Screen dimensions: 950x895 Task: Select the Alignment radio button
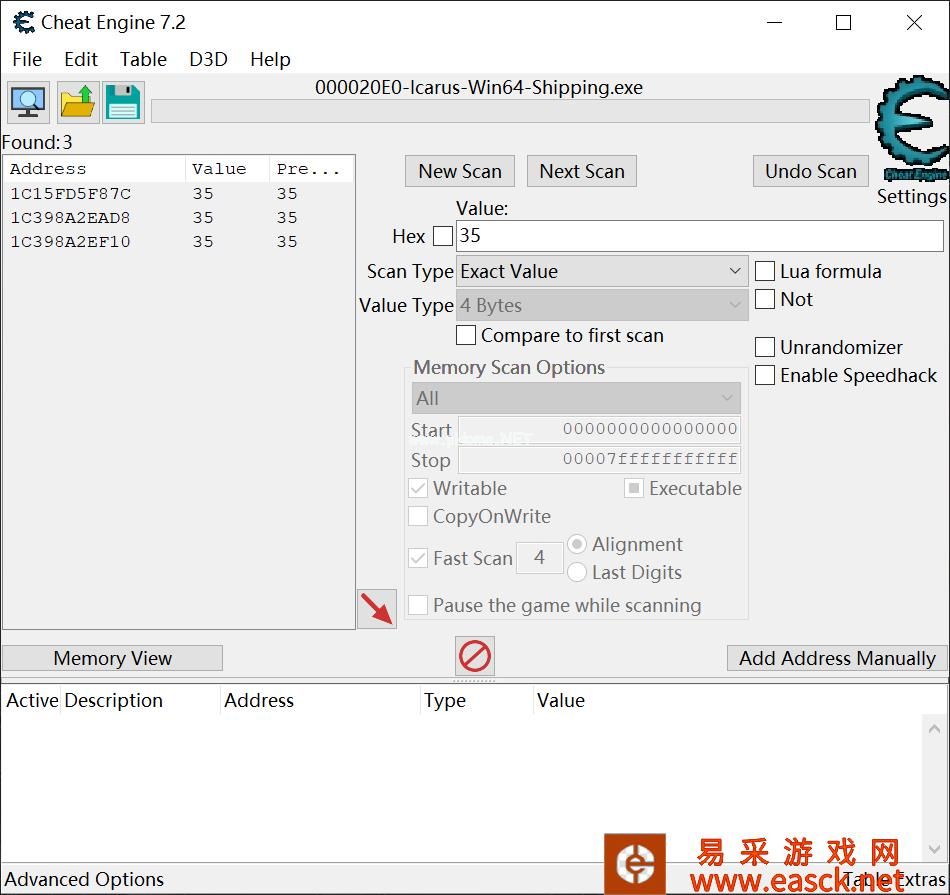pos(577,544)
